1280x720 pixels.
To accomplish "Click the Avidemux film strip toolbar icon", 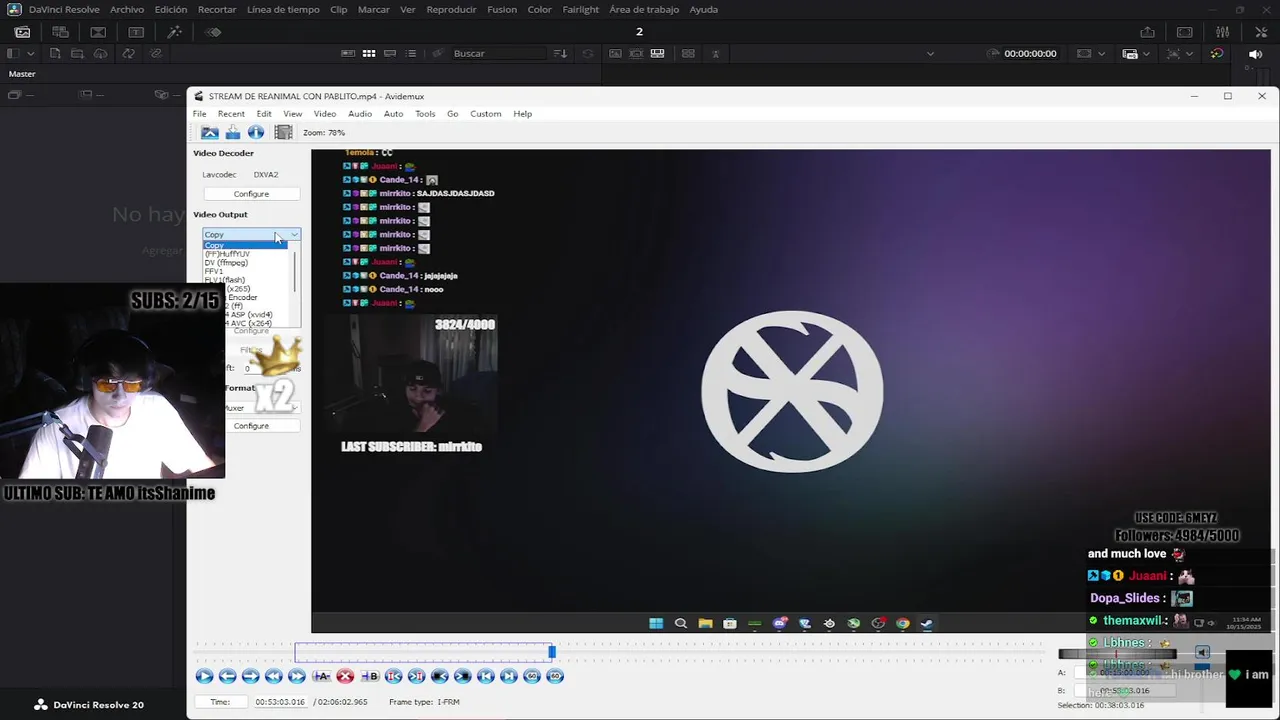I will tap(283, 132).
